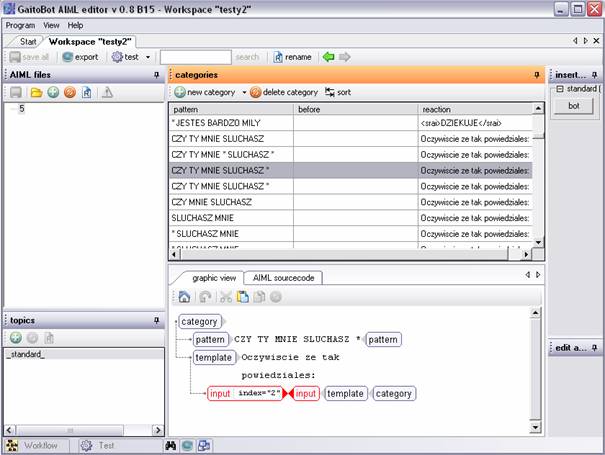Open the View menu
The height and width of the screenshot is (455, 605).
(x=51, y=25)
